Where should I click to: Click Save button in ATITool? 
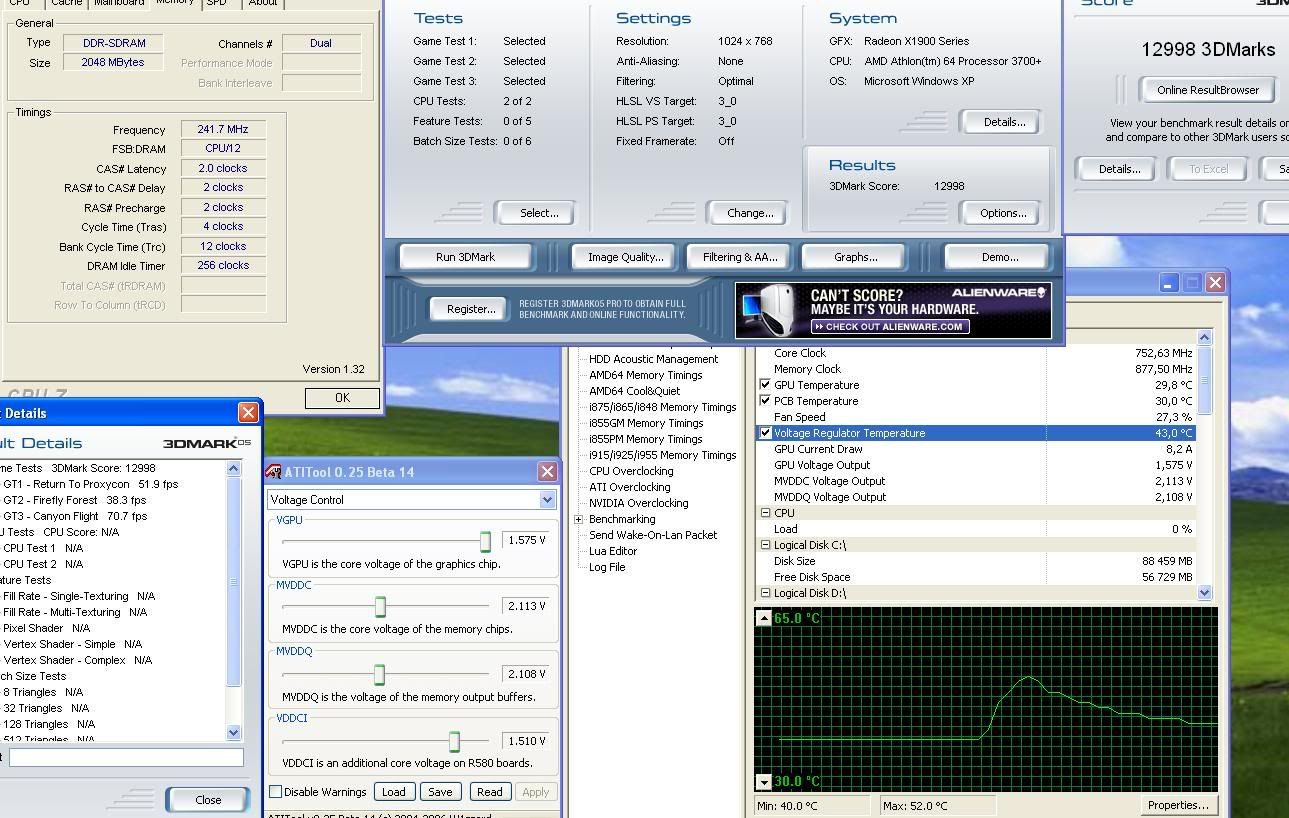(440, 792)
